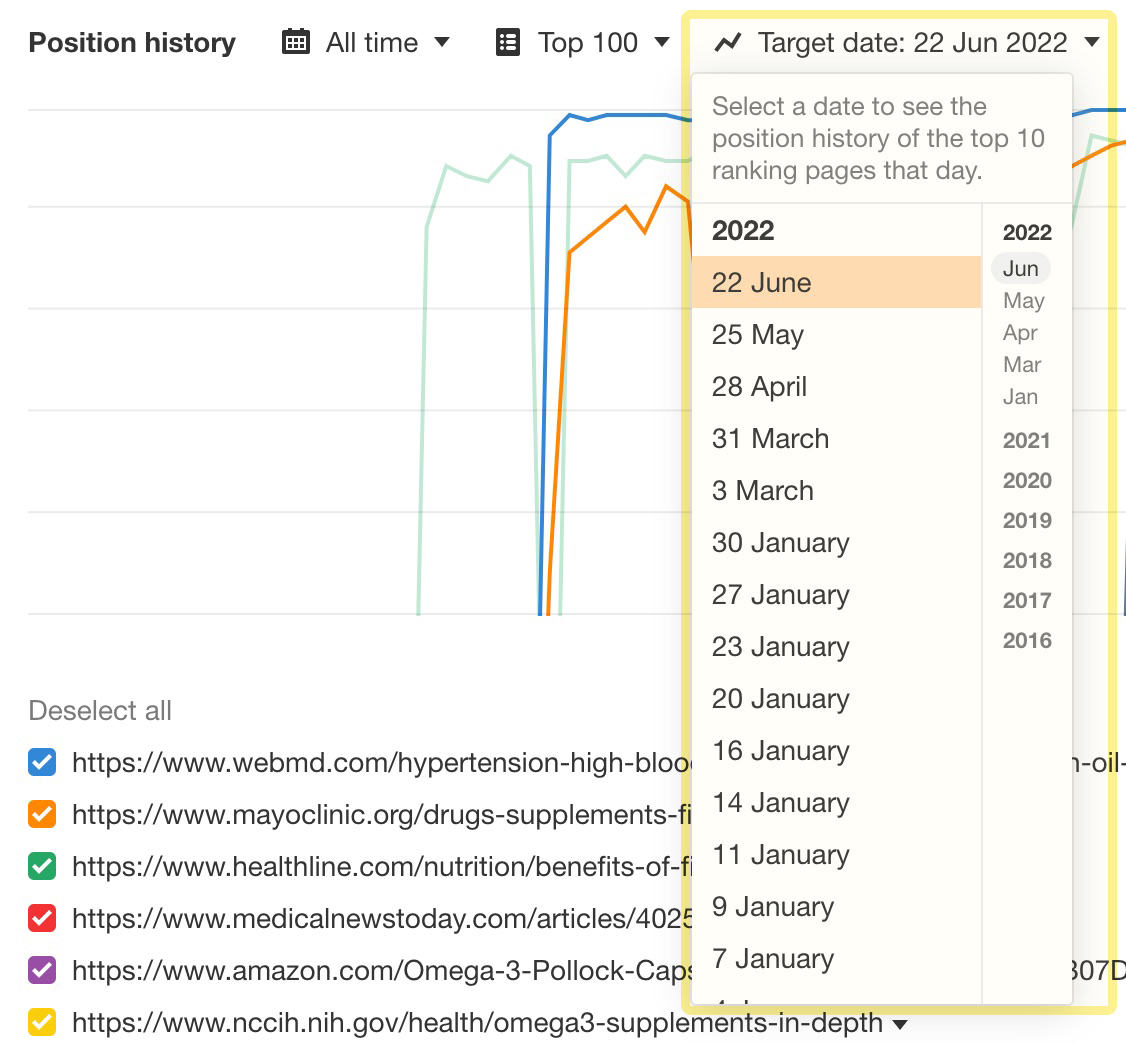Screen dimensions: 1126x1044
Task: Switch to year 2021 in the sidebar
Action: 1026,440
